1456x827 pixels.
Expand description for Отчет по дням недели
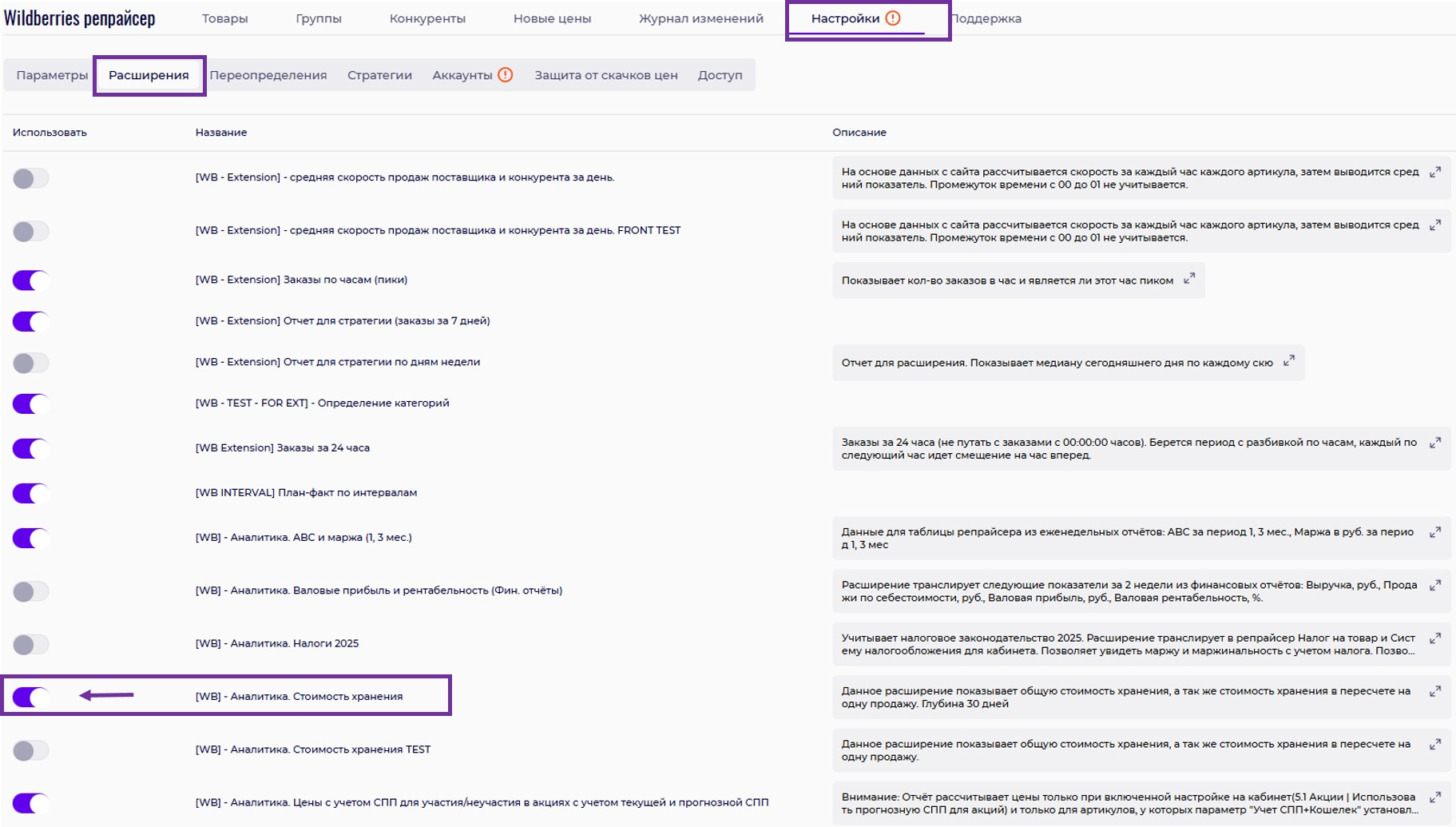pyautogui.click(x=1288, y=361)
